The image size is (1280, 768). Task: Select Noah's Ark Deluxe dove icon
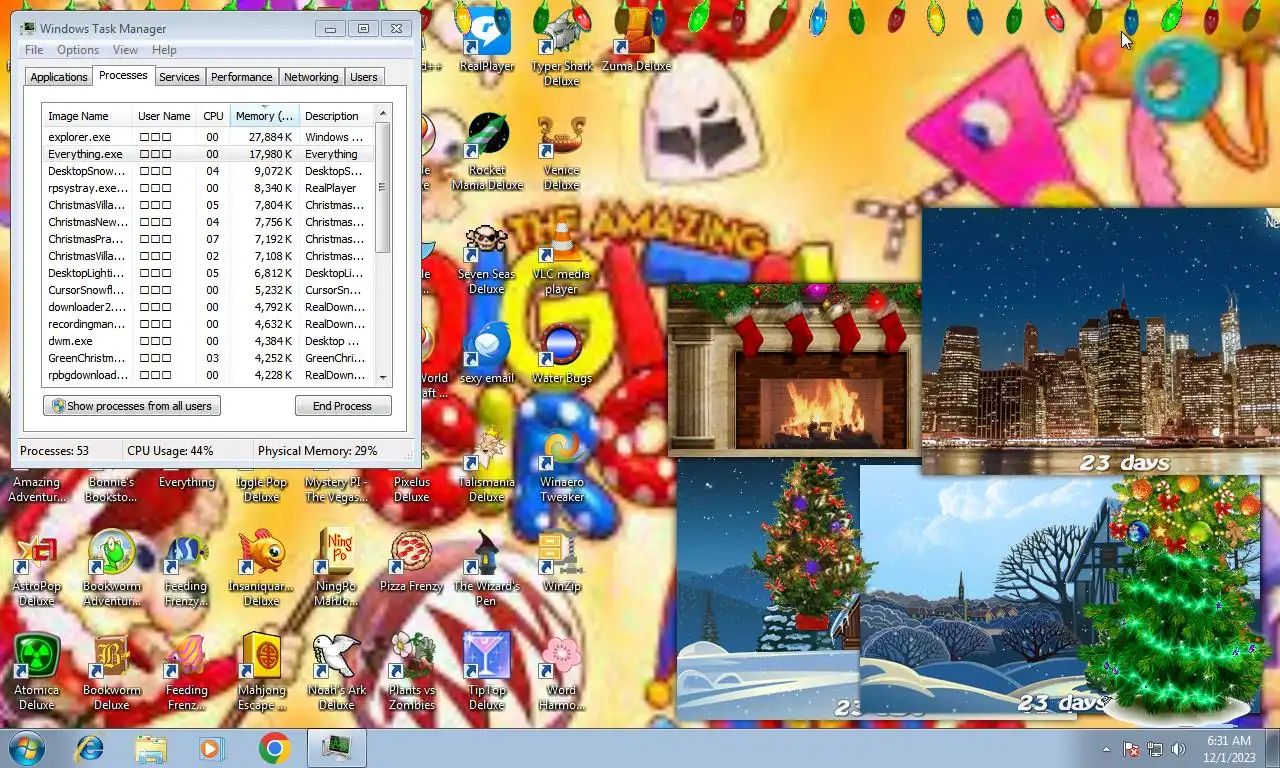pyautogui.click(x=336, y=672)
